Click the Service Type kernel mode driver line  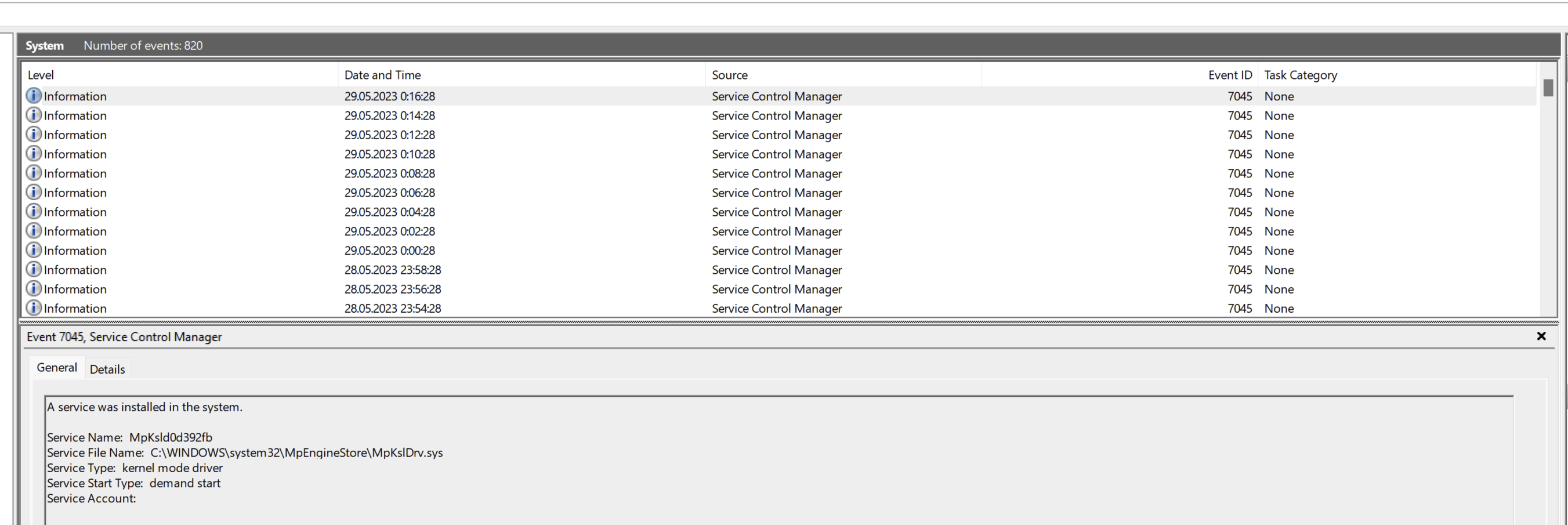coord(135,468)
